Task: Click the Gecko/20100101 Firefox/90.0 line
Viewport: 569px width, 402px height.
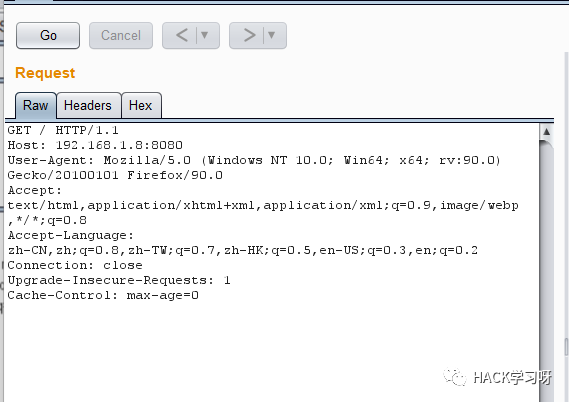Action: coord(115,176)
